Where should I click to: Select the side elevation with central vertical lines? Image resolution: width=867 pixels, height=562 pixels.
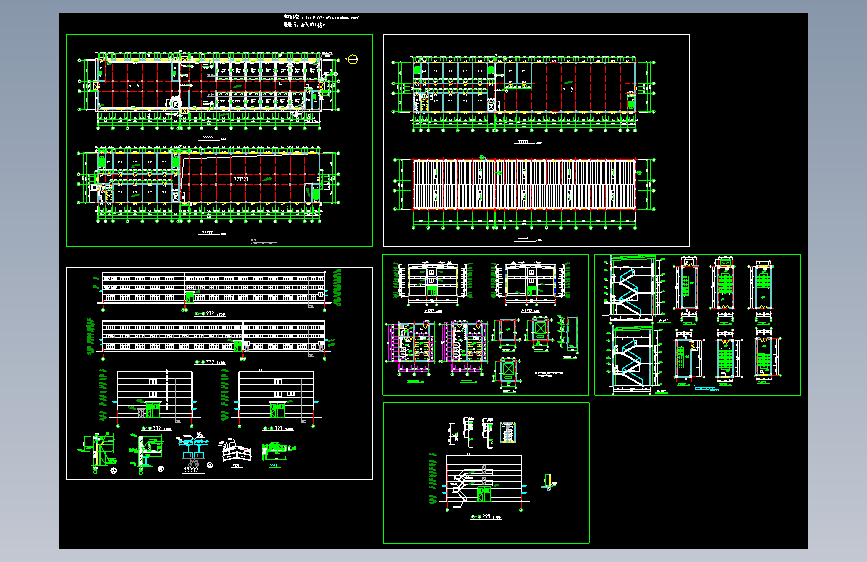click(155, 394)
